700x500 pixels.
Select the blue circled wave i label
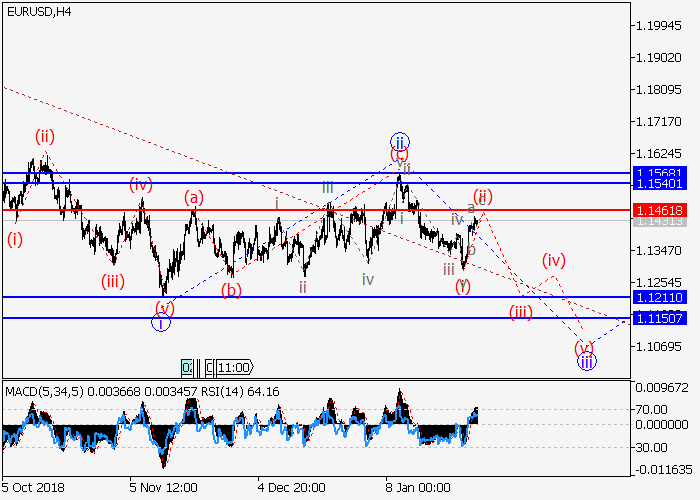coord(161,323)
